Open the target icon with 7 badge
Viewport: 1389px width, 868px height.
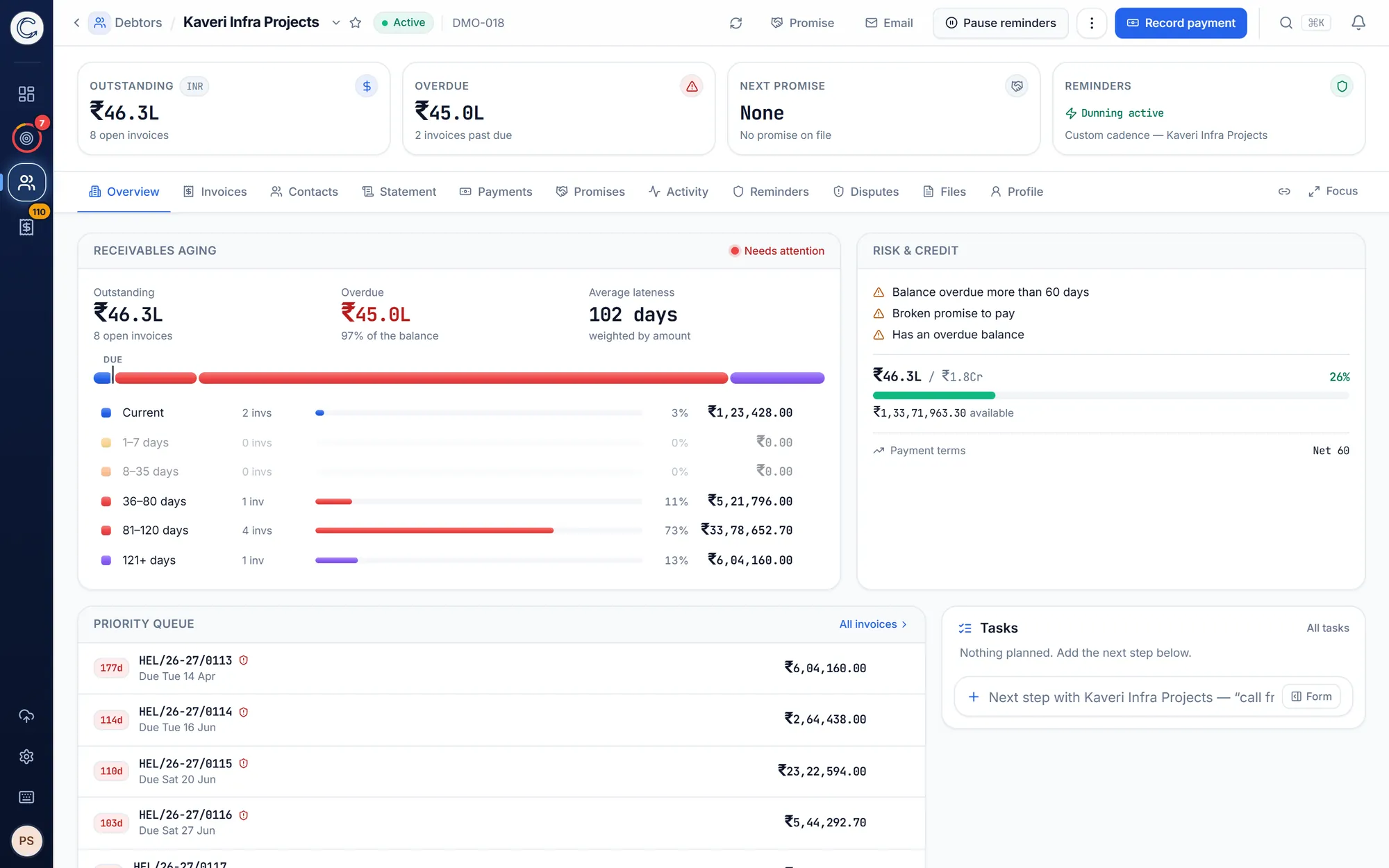[x=26, y=137]
